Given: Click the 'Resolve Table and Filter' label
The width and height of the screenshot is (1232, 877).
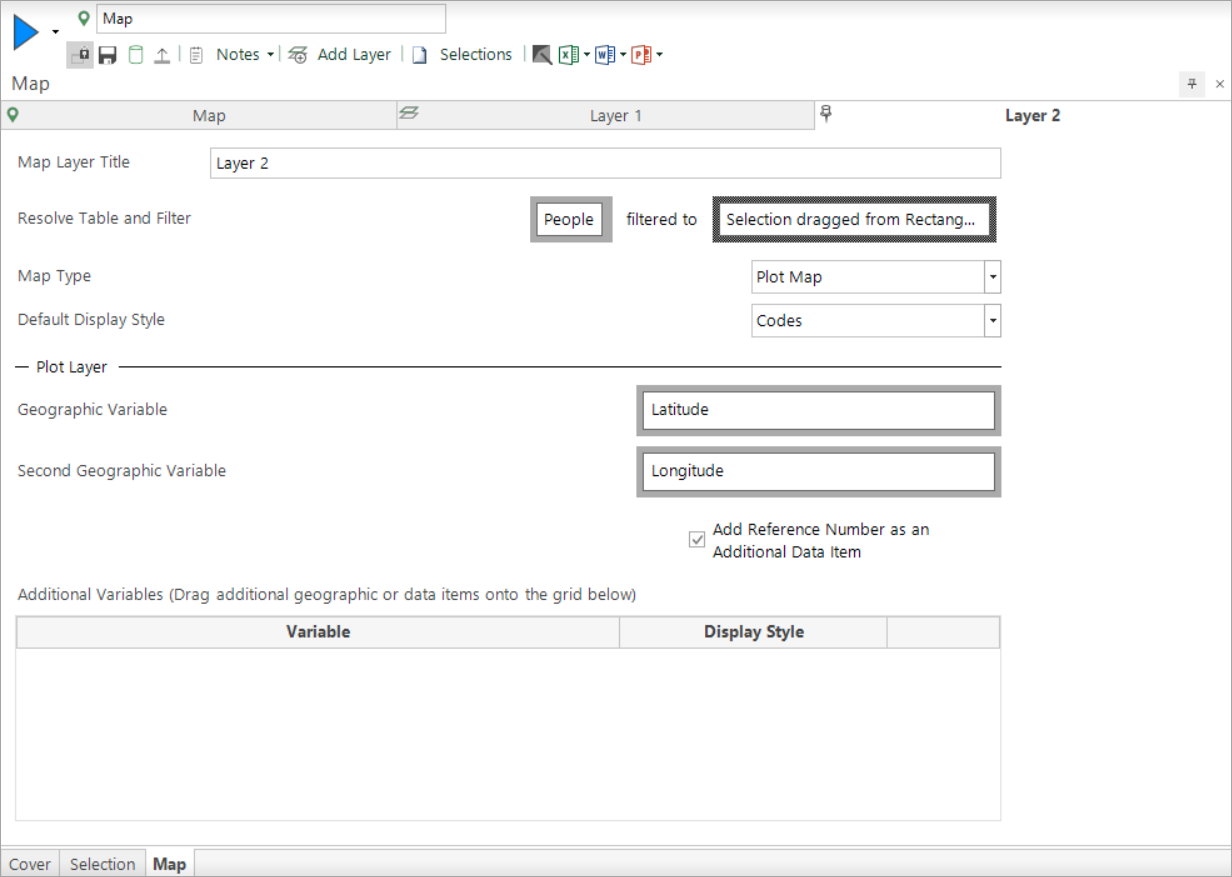Looking at the screenshot, I should click(x=104, y=218).
